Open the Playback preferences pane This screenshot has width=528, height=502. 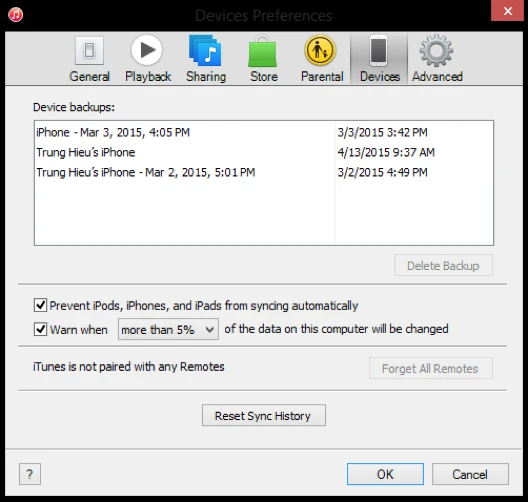tap(147, 59)
